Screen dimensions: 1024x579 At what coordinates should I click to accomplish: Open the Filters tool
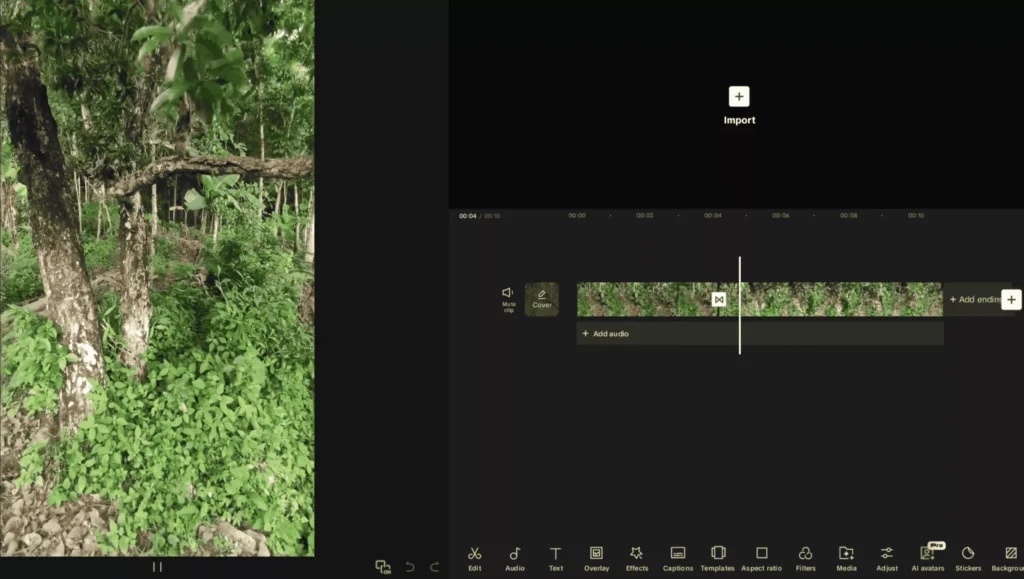pos(805,557)
